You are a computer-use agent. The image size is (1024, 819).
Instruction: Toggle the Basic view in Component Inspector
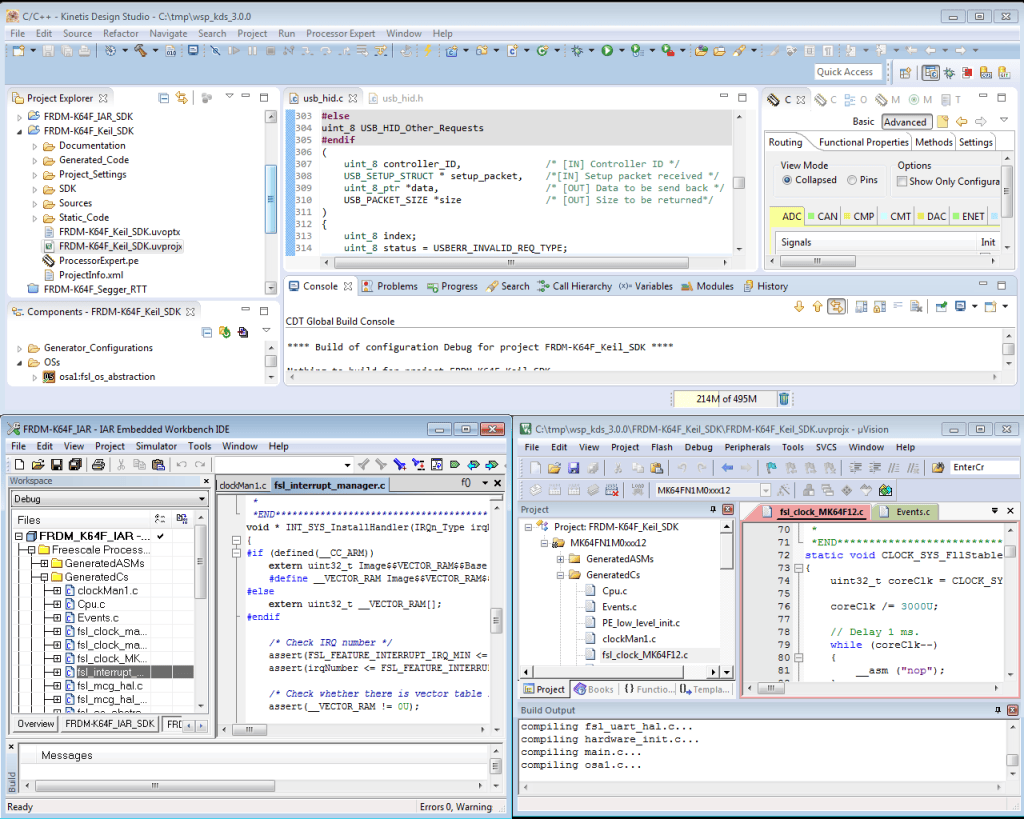coord(863,122)
